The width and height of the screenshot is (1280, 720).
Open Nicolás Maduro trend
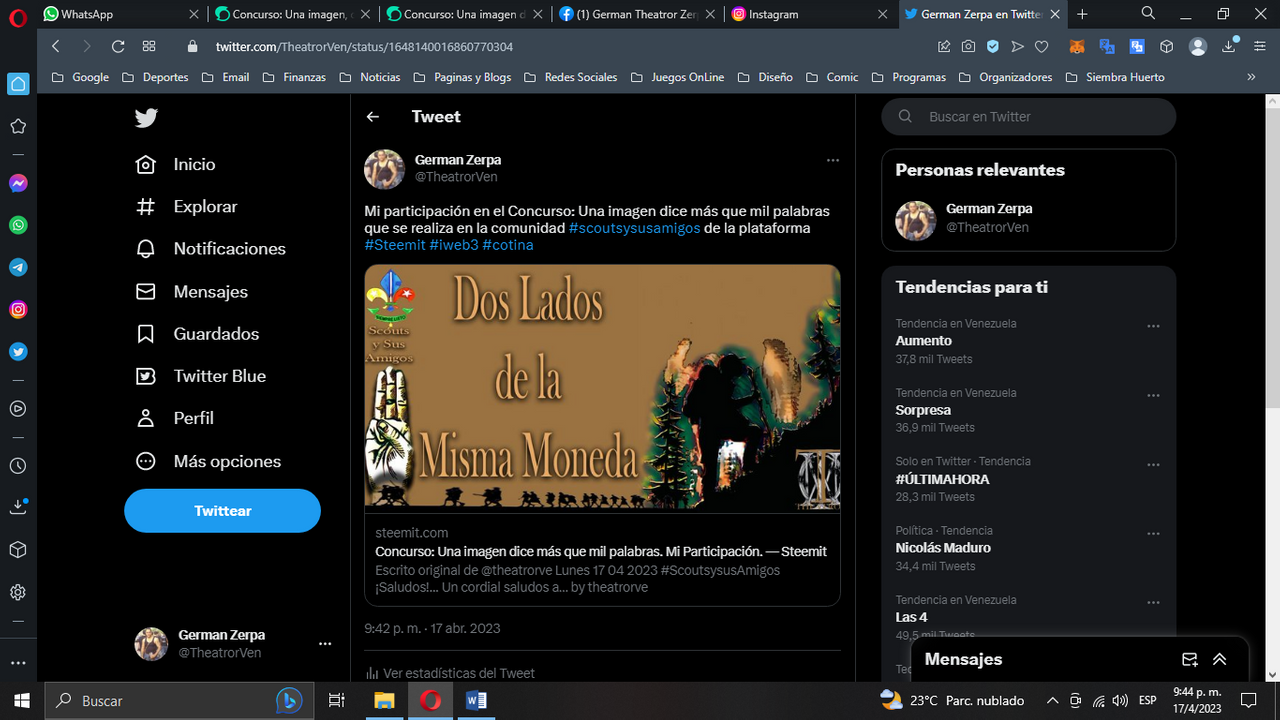tap(943, 548)
